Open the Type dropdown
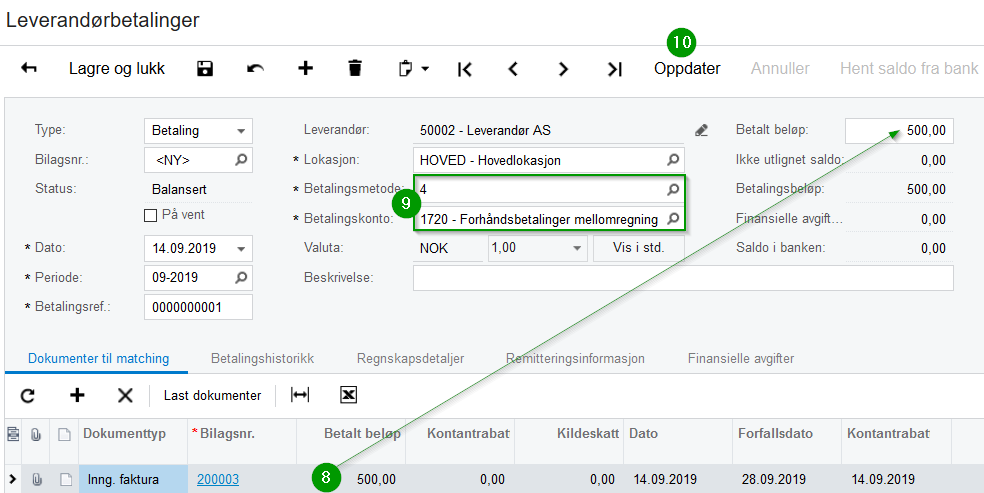This screenshot has width=984, height=493. pos(241,131)
